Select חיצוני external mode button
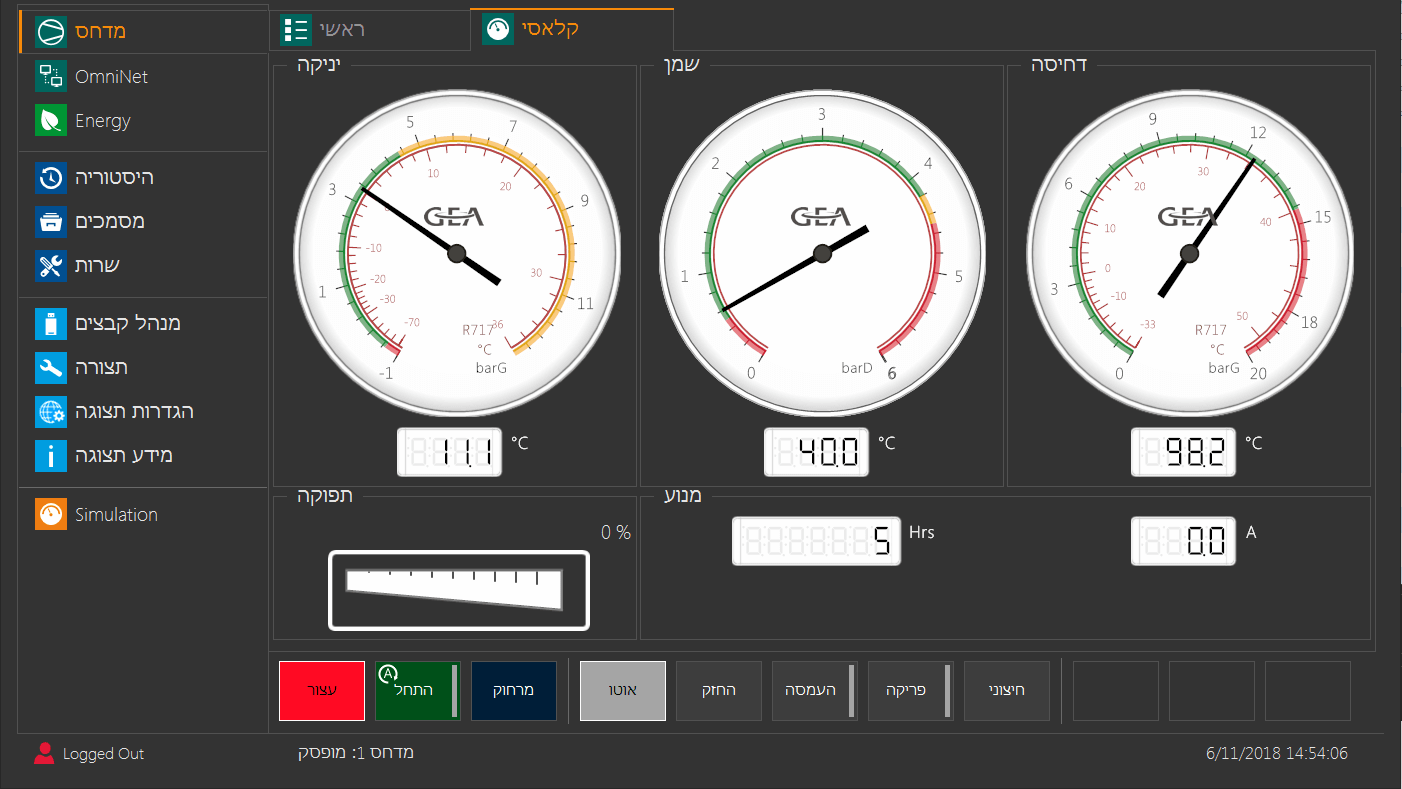 click(1007, 691)
